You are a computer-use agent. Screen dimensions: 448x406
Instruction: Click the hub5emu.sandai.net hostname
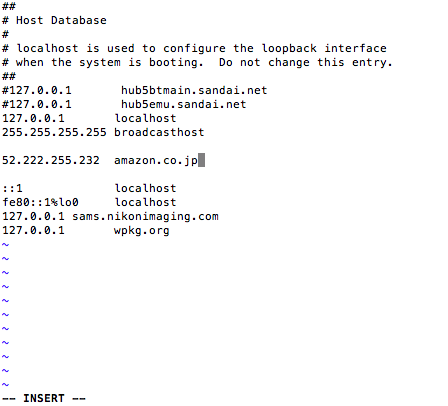[183, 104]
